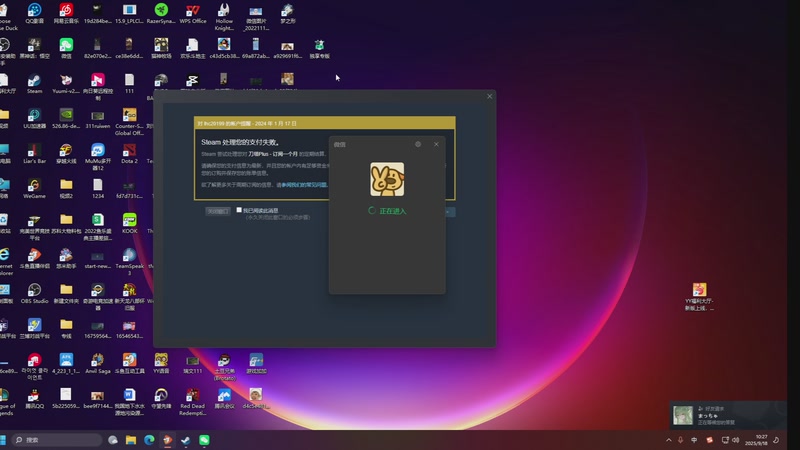Open the FAQ link in the Steam payment notice
This screenshot has height=450, width=800.
click(304, 185)
